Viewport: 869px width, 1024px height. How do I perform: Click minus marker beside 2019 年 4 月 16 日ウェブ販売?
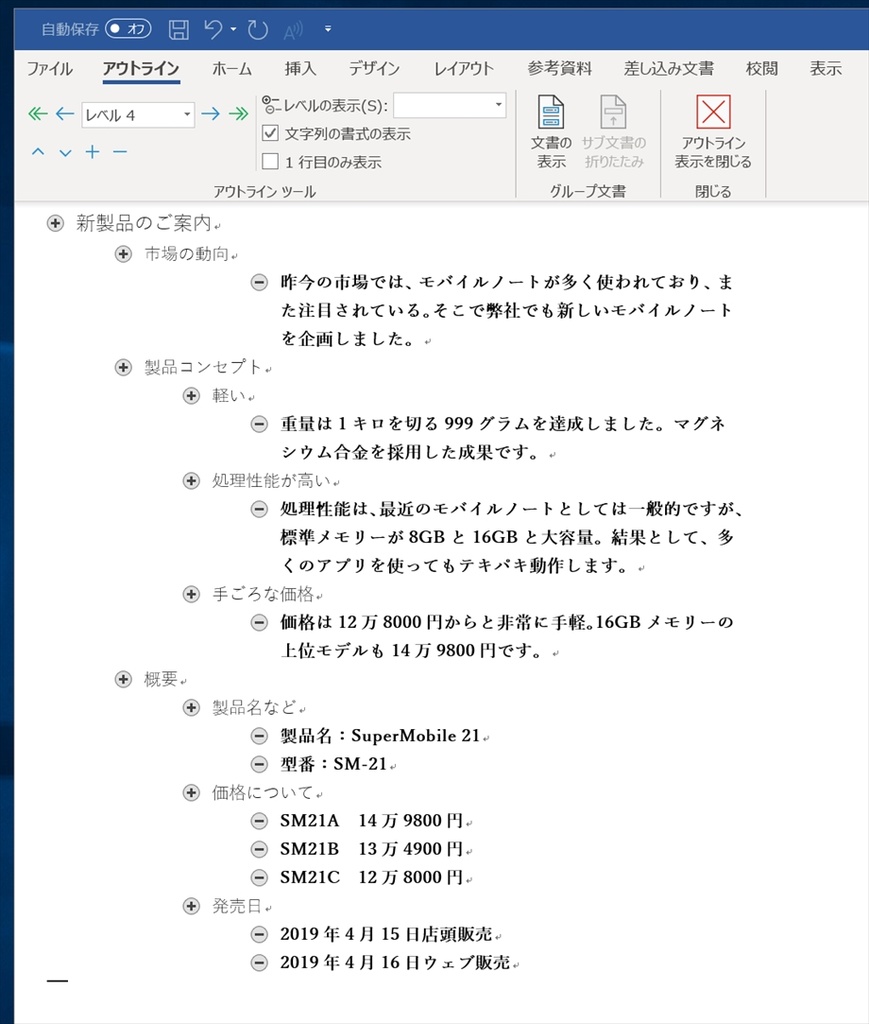(259, 963)
